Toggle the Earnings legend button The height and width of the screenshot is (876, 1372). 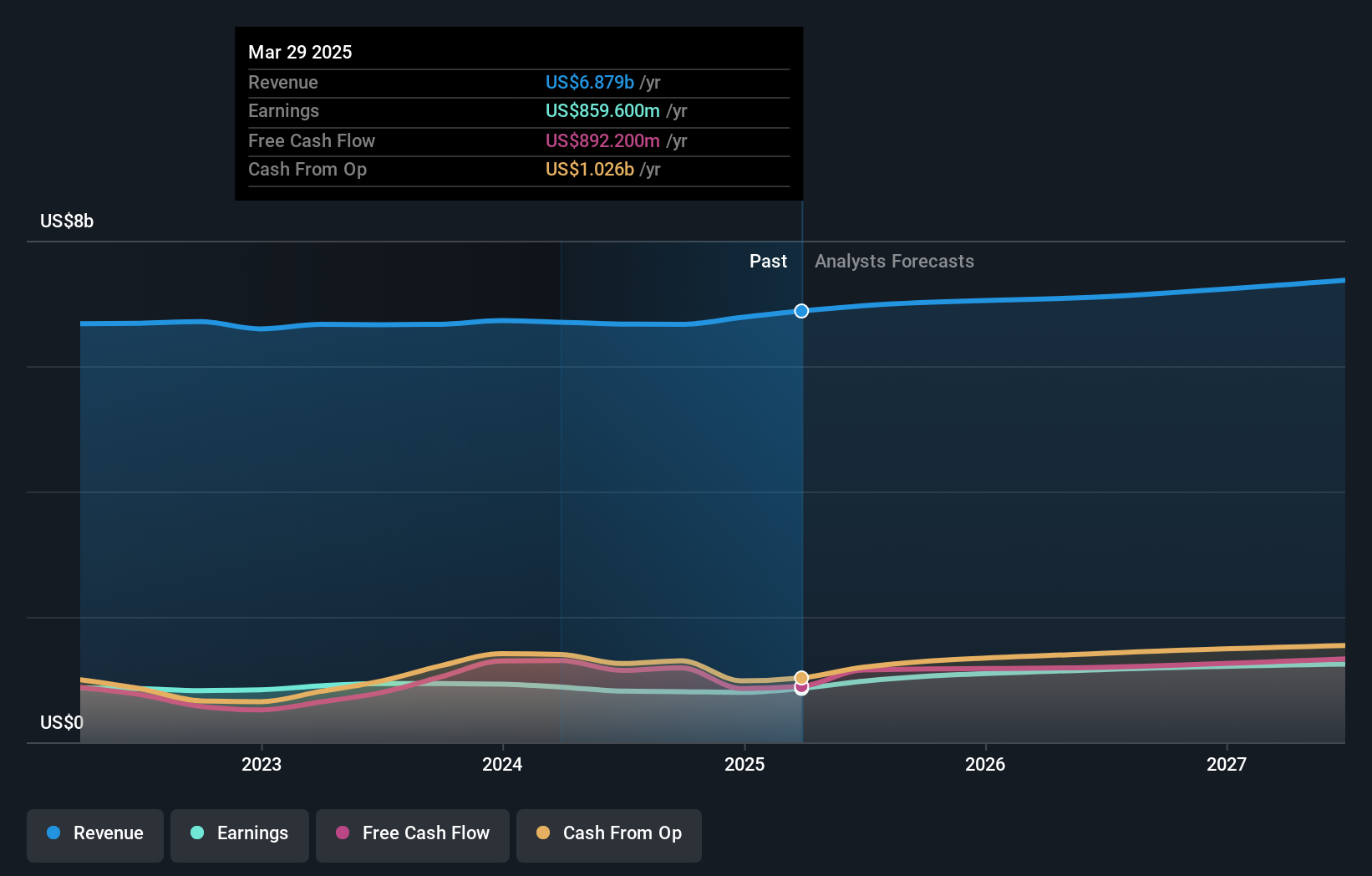tap(240, 835)
